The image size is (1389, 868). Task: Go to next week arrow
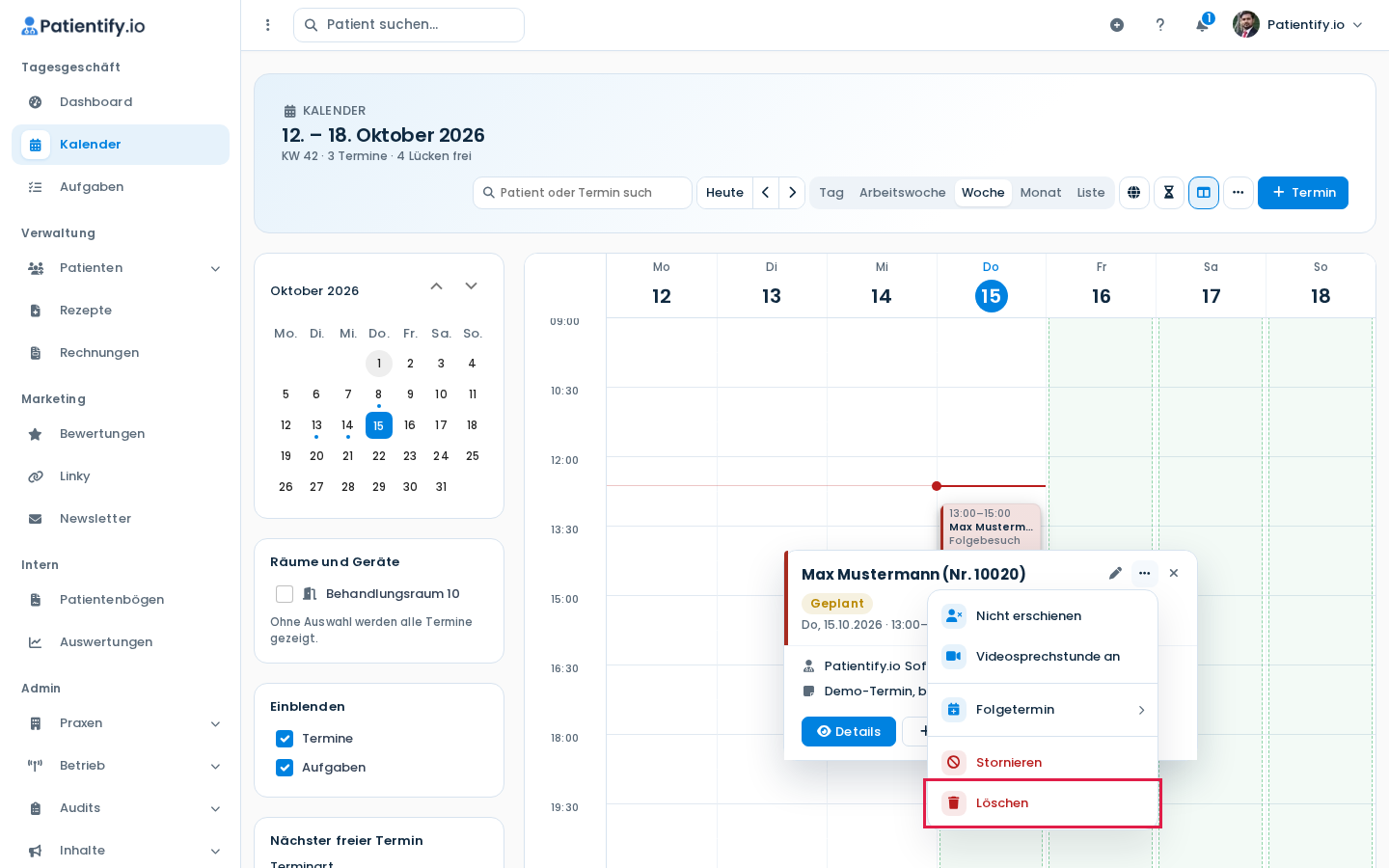point(792,193)
